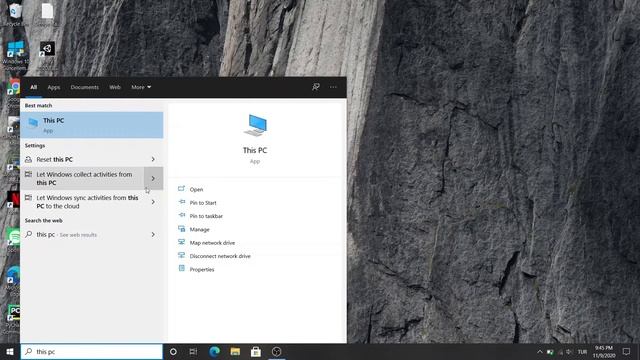Click the taskbar search box
Image resolution: width=640 pixels, height=360 pixels.
point(92,351)
